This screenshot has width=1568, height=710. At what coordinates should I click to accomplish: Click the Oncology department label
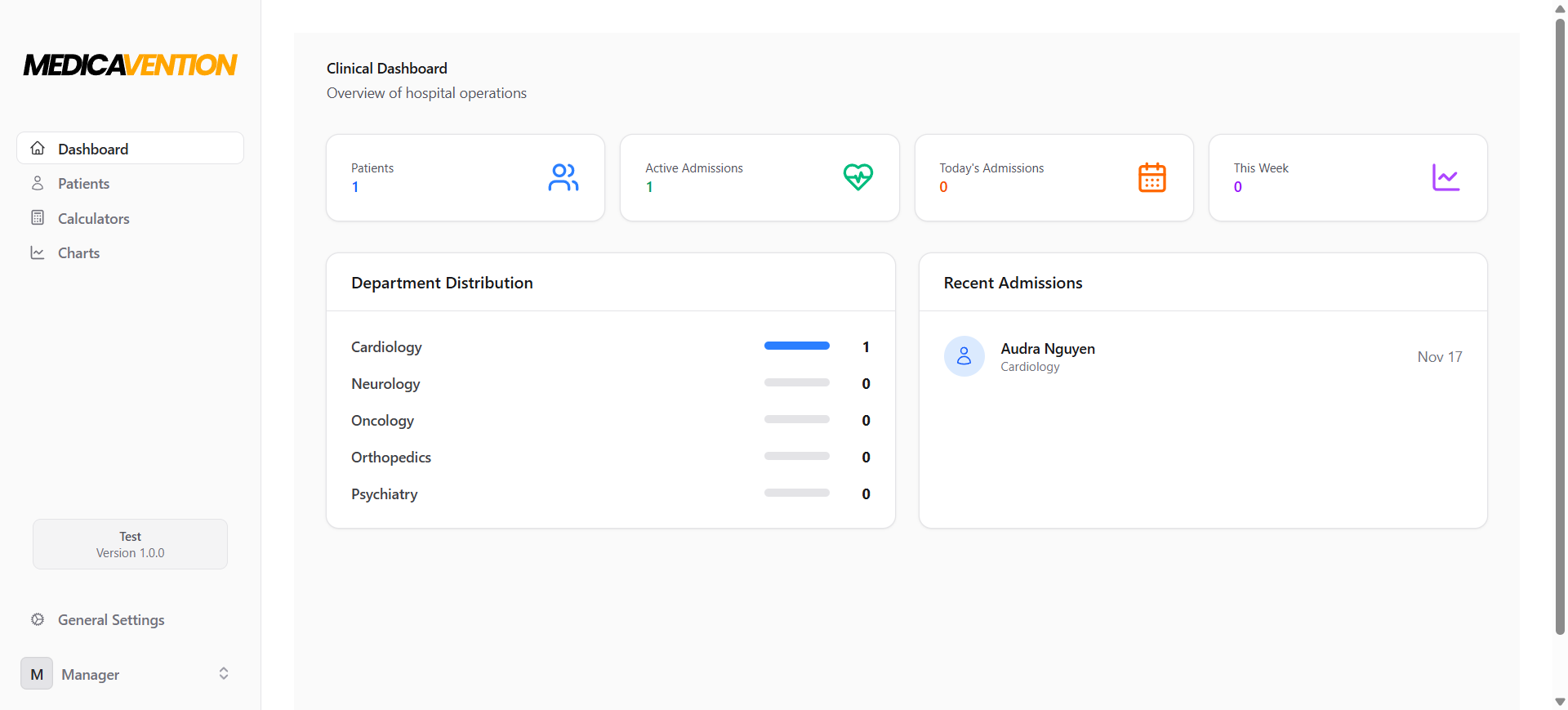click(382, 421)
